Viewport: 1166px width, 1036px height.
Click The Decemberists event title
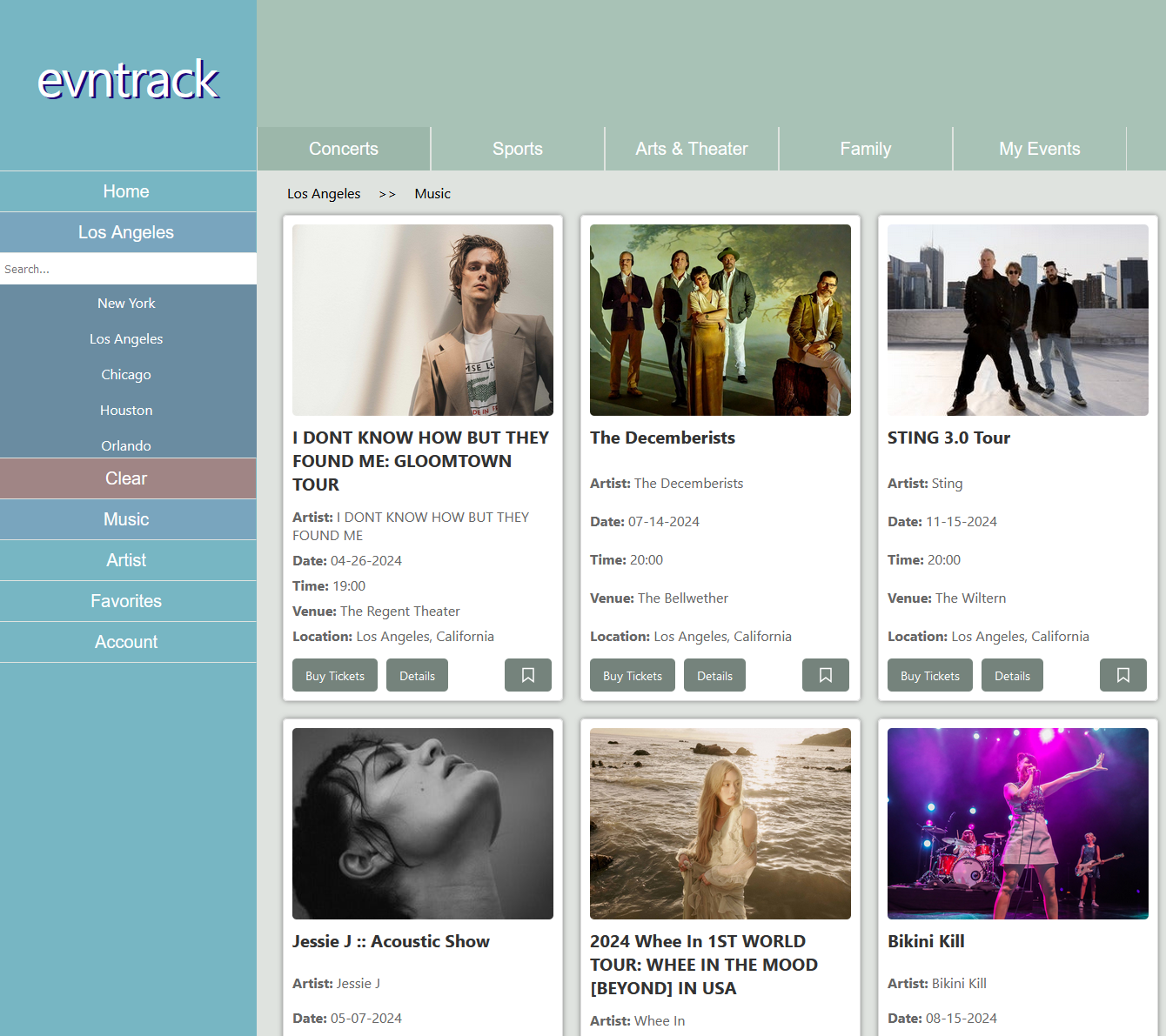tap(663, 438)
